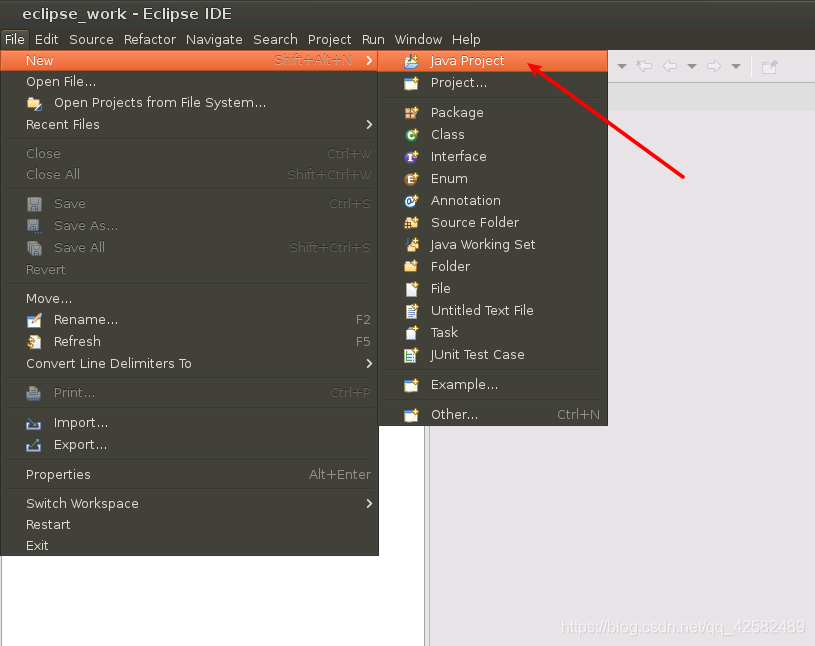Open the Search menu
Viewport: 815px width, 646px height.
pyautogui.click(x=275, y=39)
